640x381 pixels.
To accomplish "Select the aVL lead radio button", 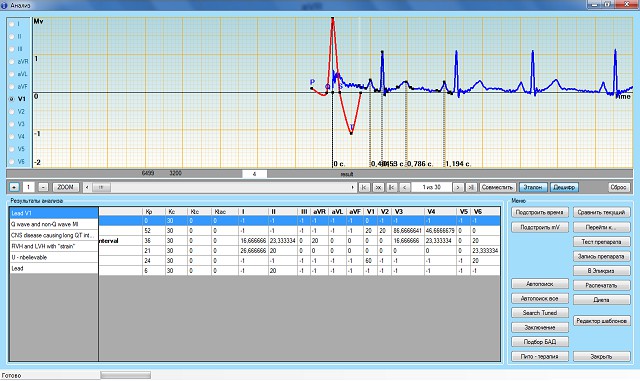I will click(x=12, y=74).
